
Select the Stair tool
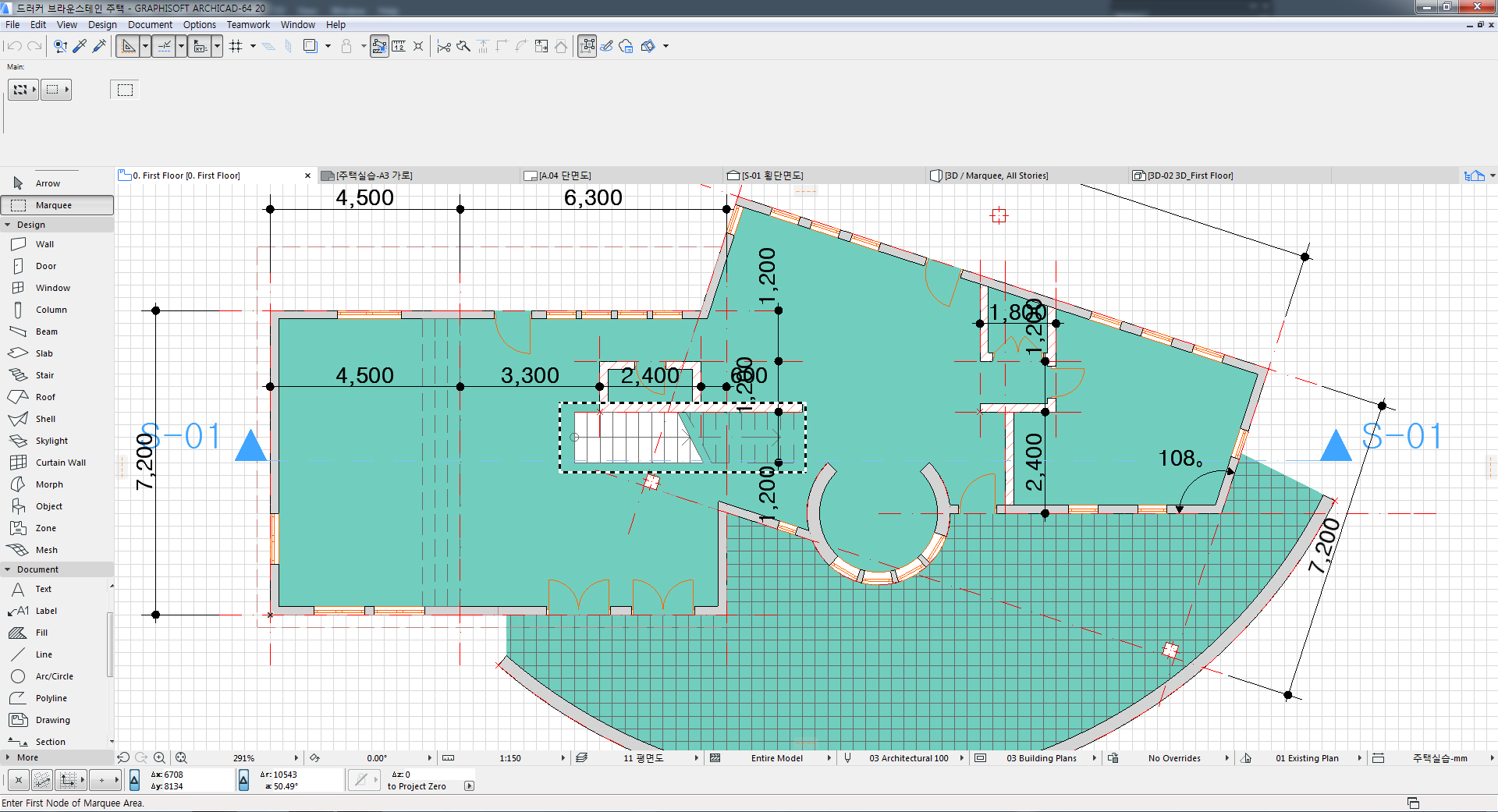[57, 375]
